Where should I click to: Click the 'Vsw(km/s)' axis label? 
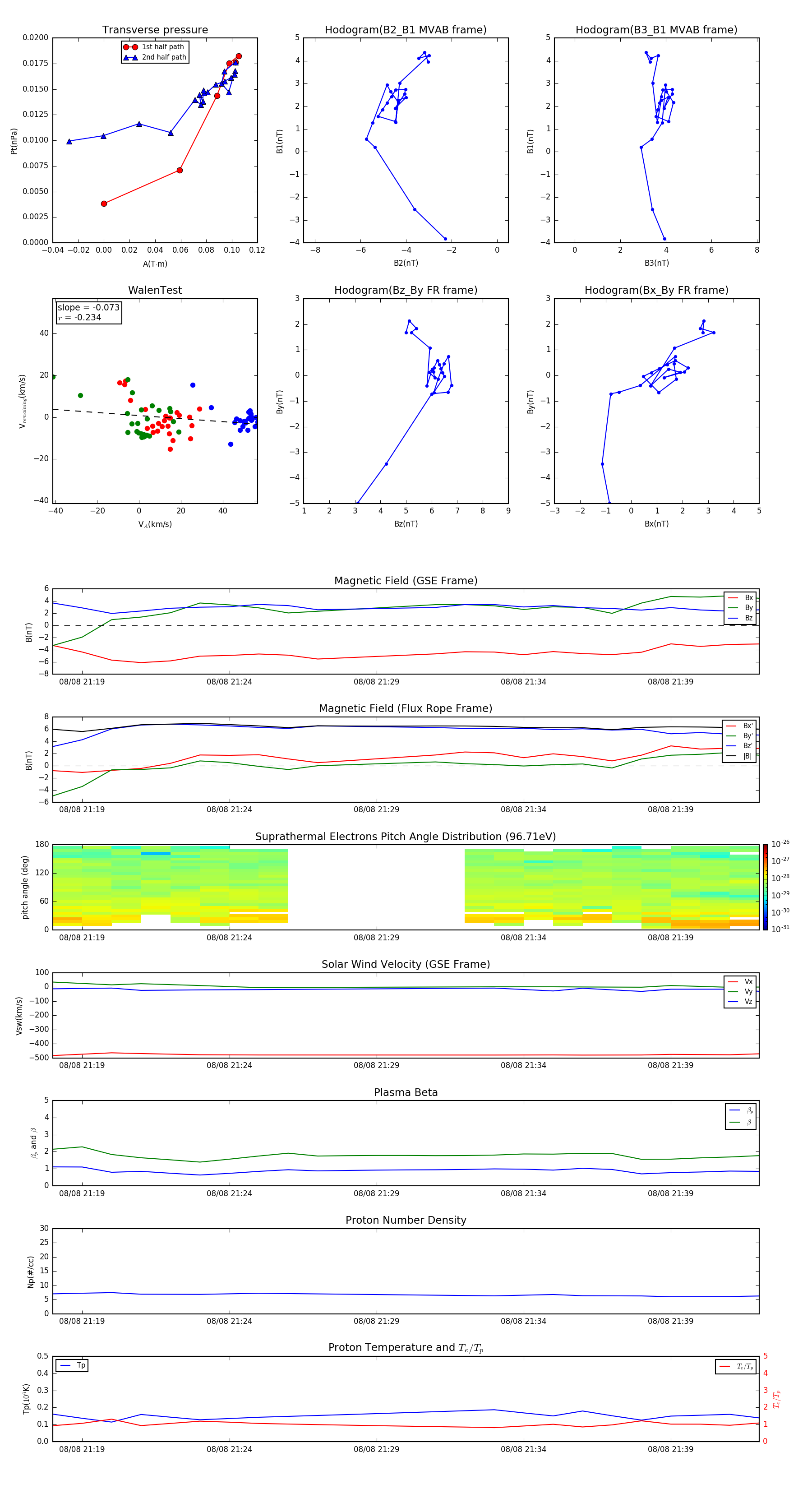click(x=19, y=1015)
